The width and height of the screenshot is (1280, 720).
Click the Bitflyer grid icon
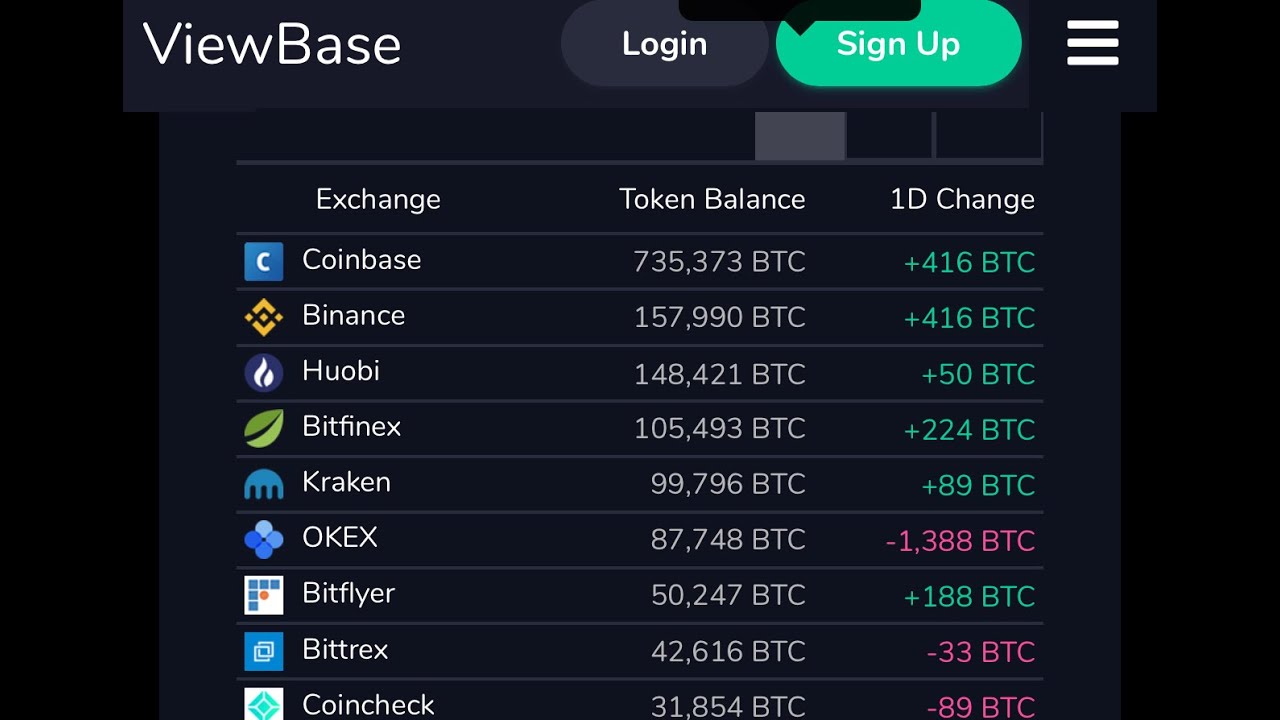(263, 594)
